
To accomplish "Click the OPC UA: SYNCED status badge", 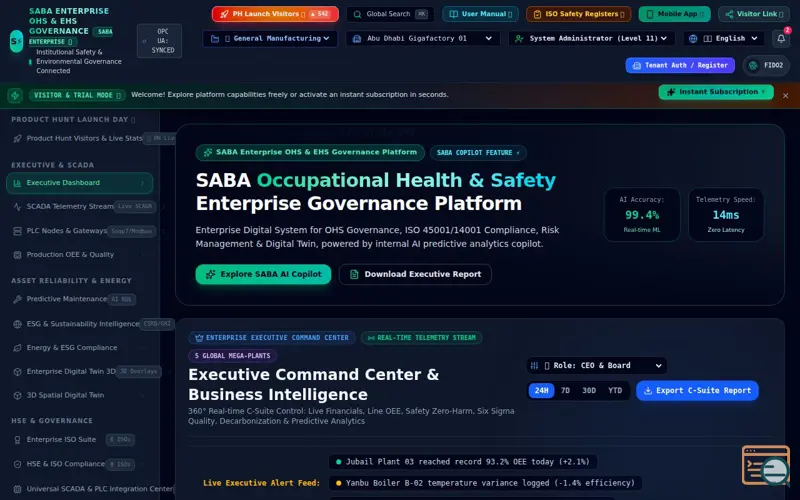I will click(x=159, y=41).
